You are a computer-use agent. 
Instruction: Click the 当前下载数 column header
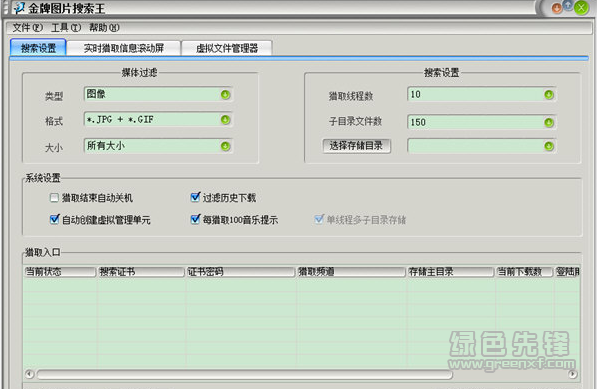(524, 271)
